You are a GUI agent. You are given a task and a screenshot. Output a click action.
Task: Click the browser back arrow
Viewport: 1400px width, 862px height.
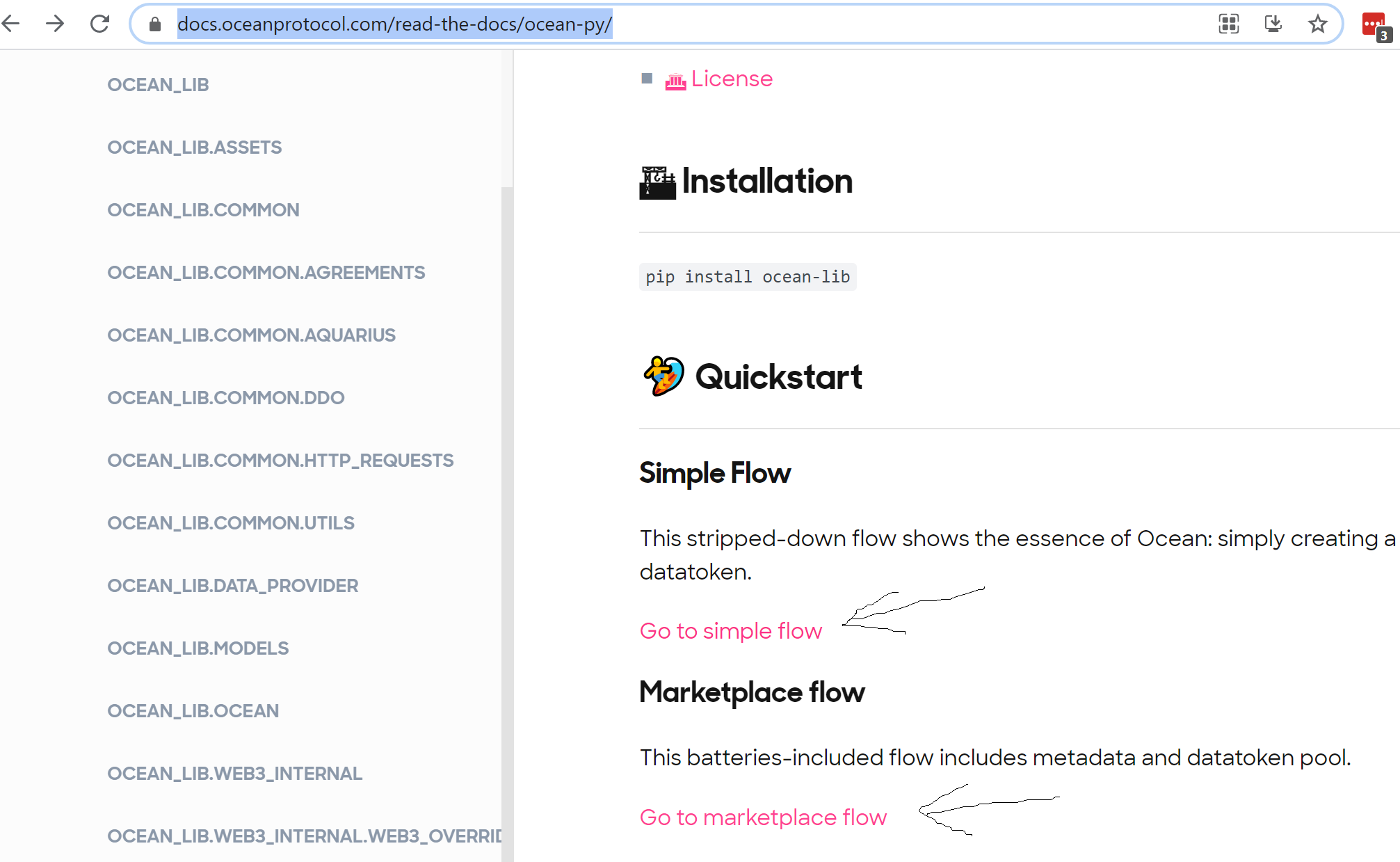point(11,24)
